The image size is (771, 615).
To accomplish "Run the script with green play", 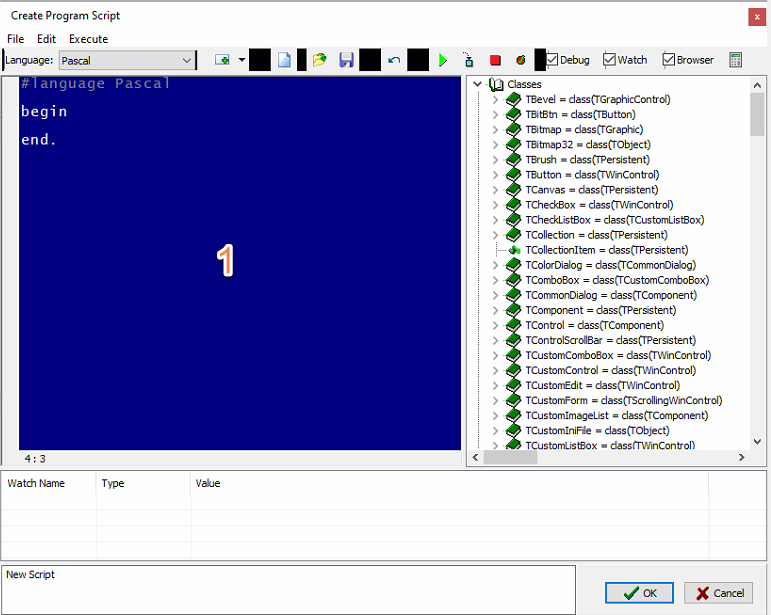I will (x=443, y=60).
